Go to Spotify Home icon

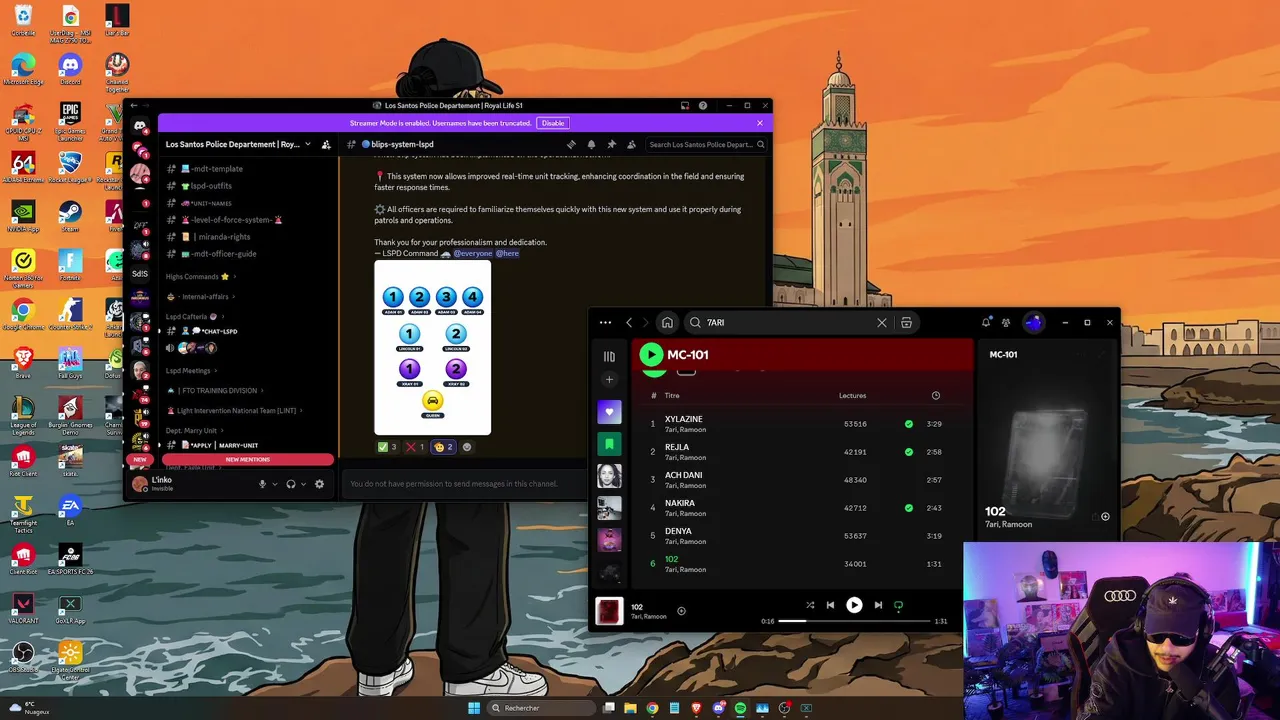click(x=667, y=322)
